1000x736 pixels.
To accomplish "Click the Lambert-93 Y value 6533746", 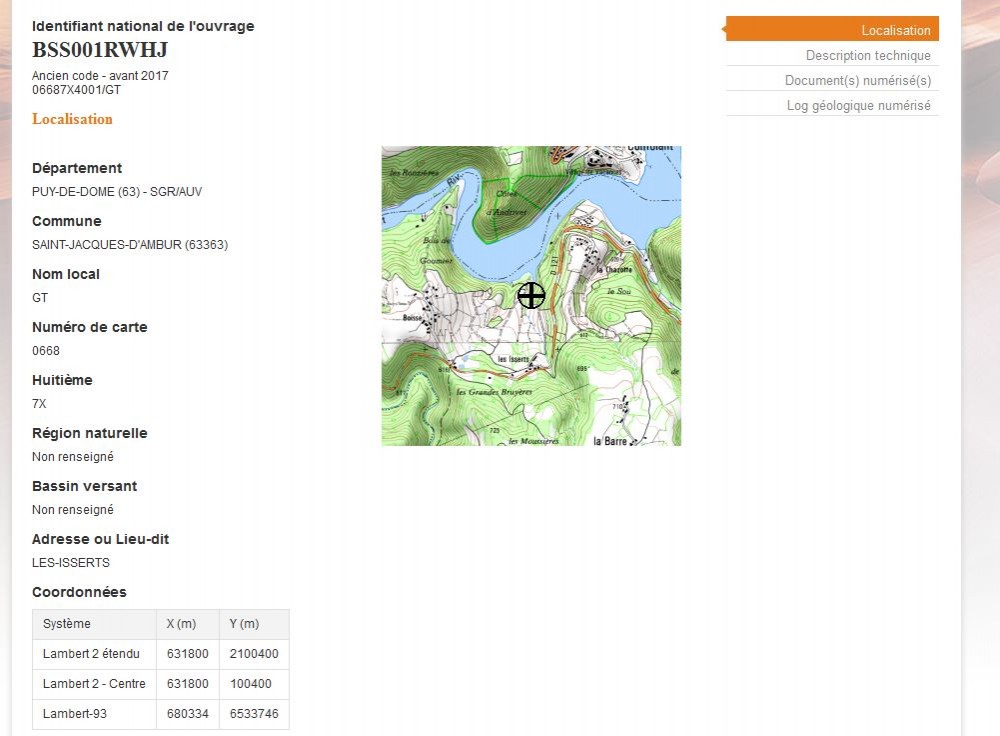I will 254,714.
